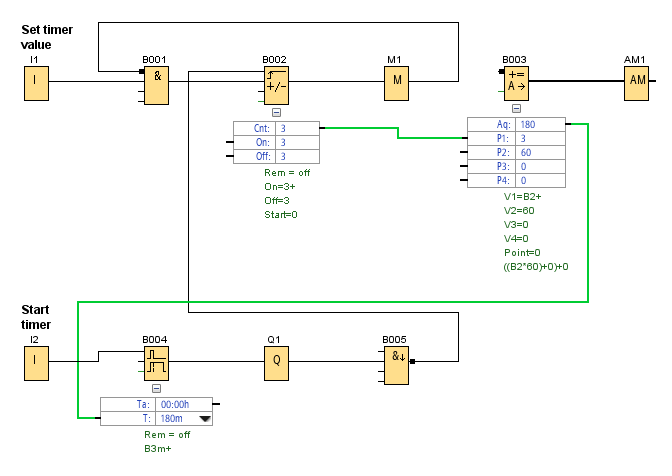Click the P1 value 3 field

click(x=540, y=138)
